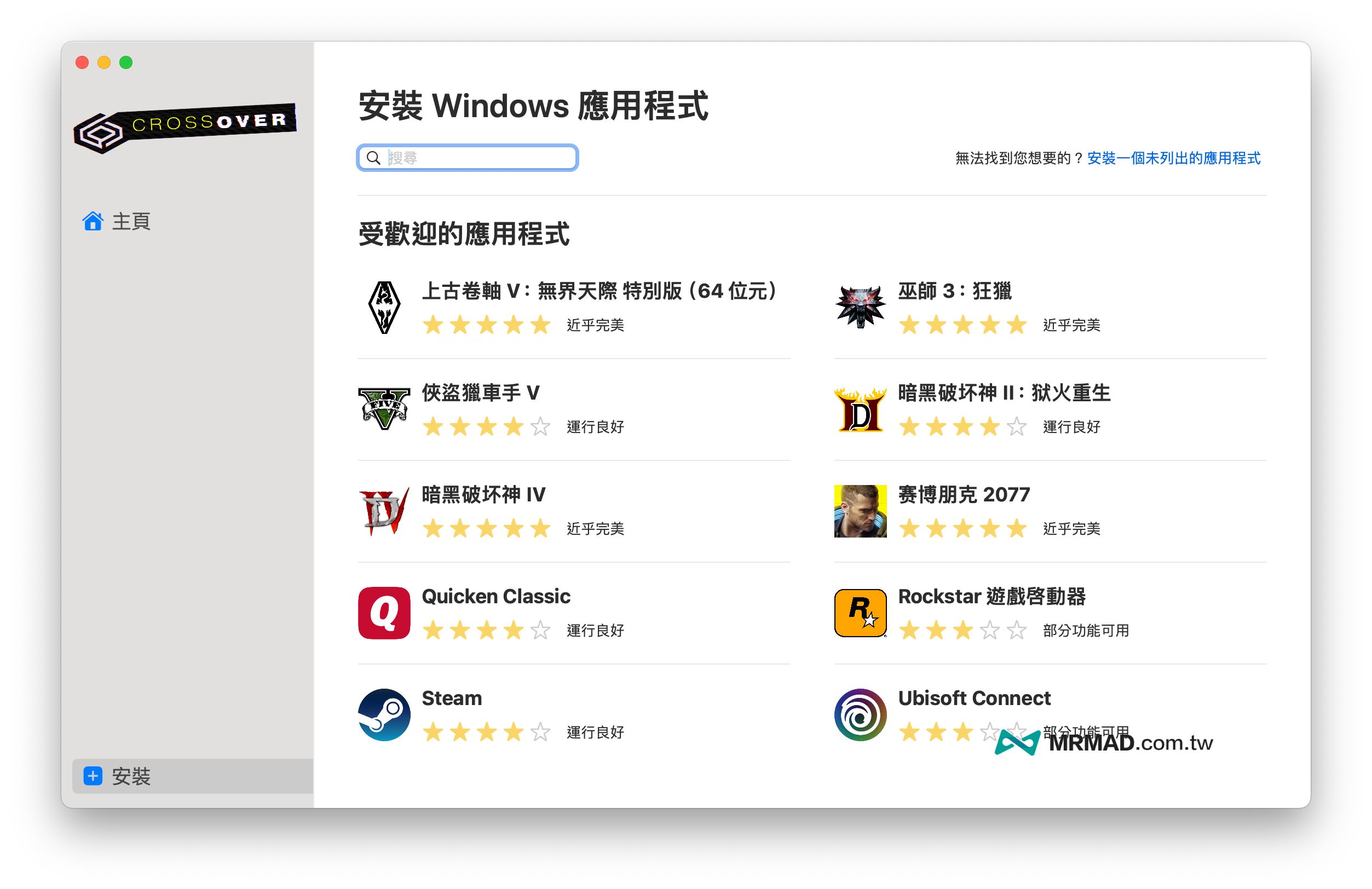This screenshot has width=1372, height=889.
Task: Click three-star rating under Rockstar 遊戲啓動器
Action: [x=962, y=631]
